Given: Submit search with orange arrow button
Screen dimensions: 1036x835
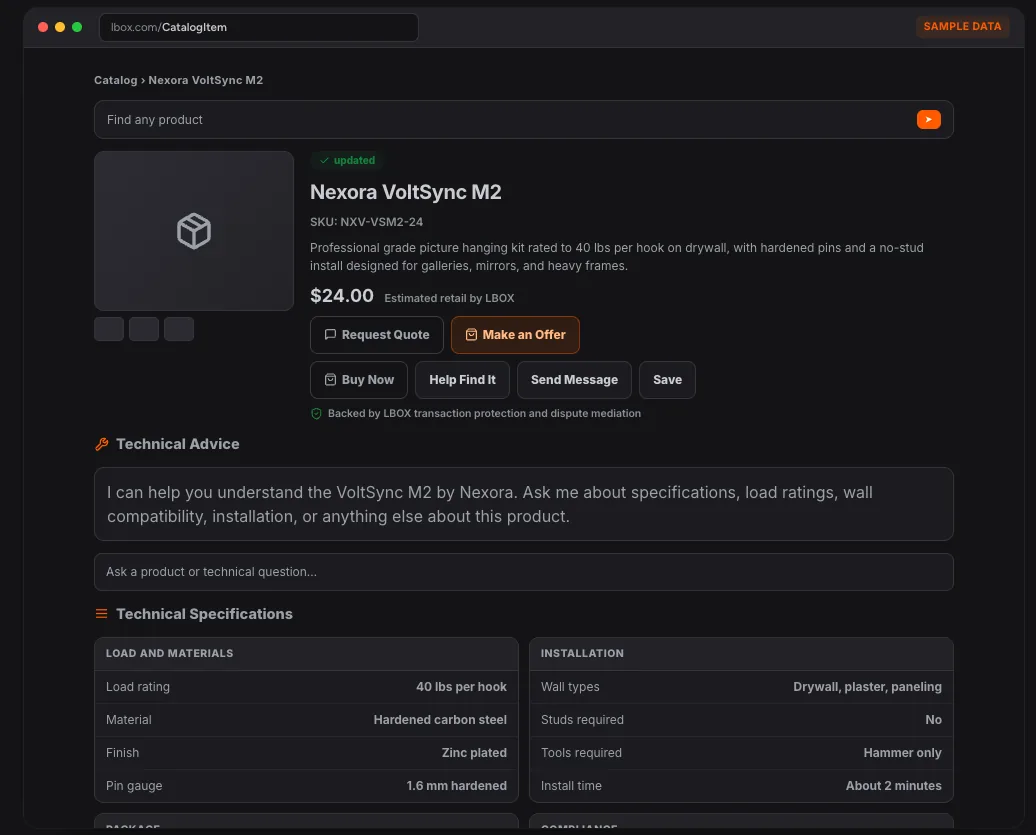Looking at the screenshot, I should (928, 120).
